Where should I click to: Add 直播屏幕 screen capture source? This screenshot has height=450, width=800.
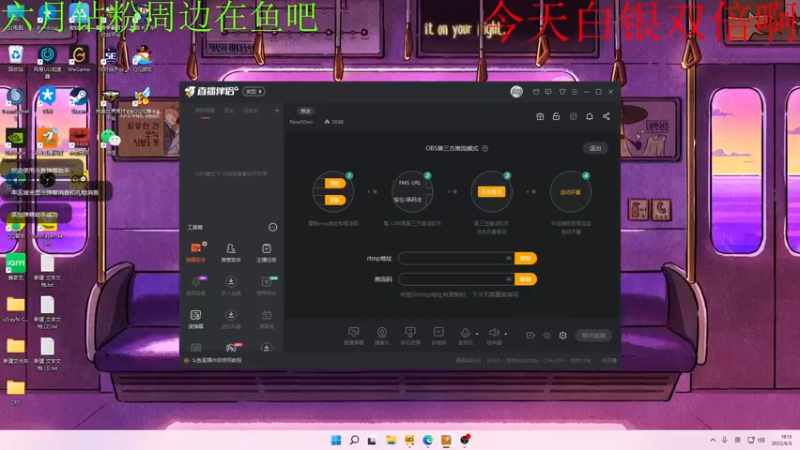354,336
